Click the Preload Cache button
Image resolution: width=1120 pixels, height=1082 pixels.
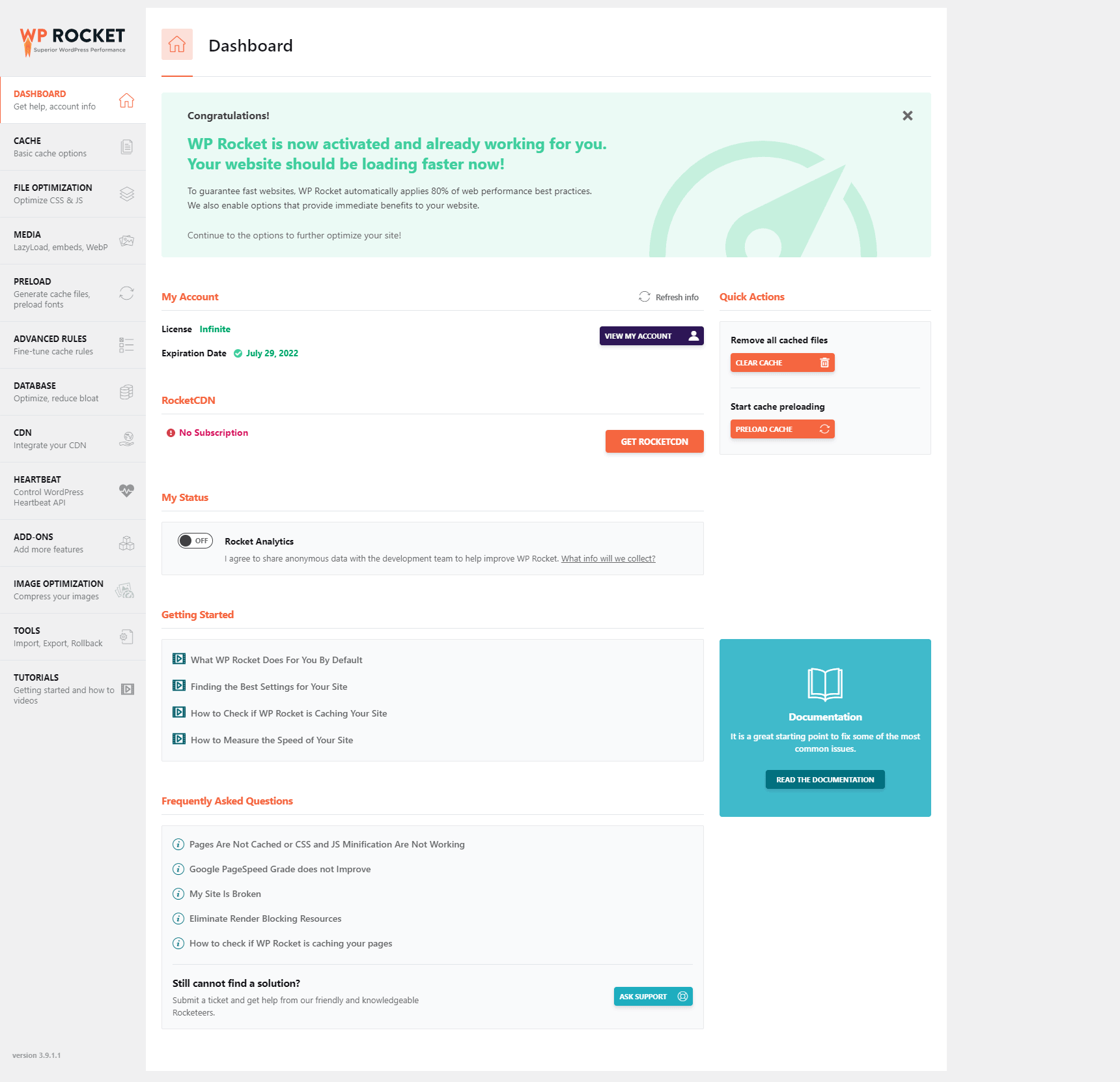(782, 429)
